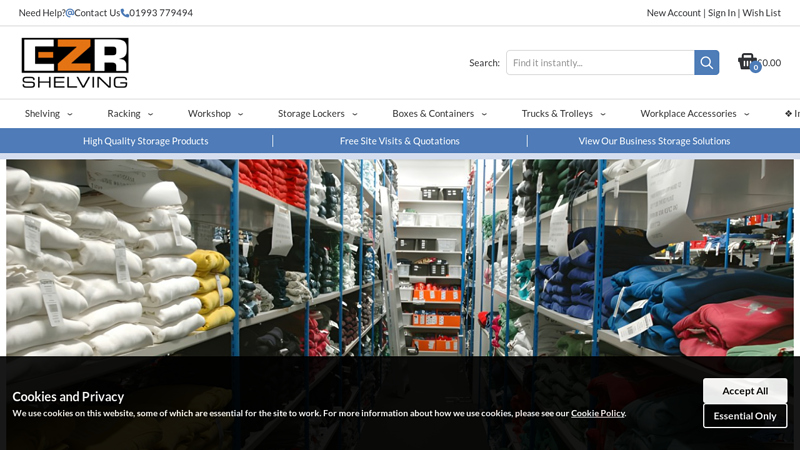The width and height of the screenshot is (800, 450).
Task: Expand the Boxes & Containers chevron
Action: [484, 114]
